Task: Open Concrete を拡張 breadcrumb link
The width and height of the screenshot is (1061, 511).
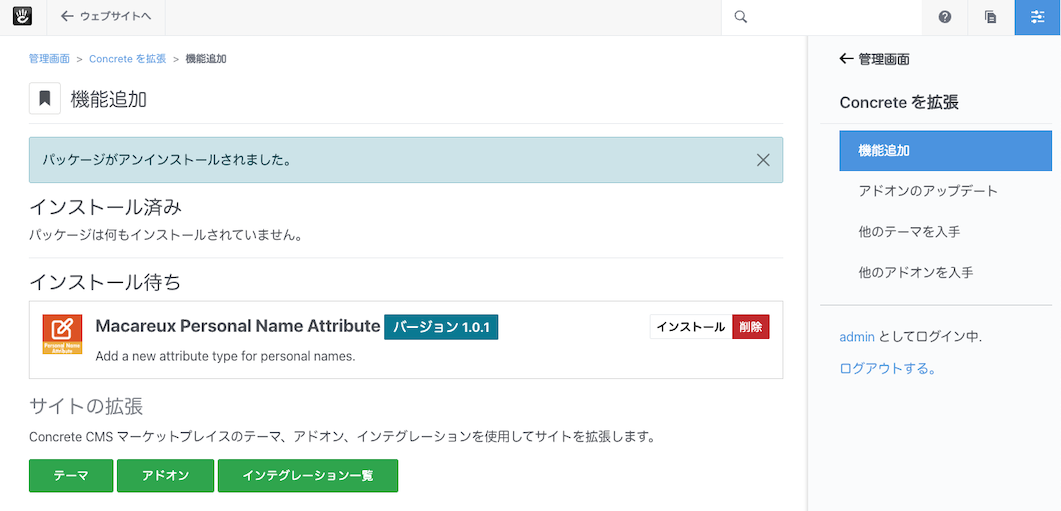Action: point(127,59)
